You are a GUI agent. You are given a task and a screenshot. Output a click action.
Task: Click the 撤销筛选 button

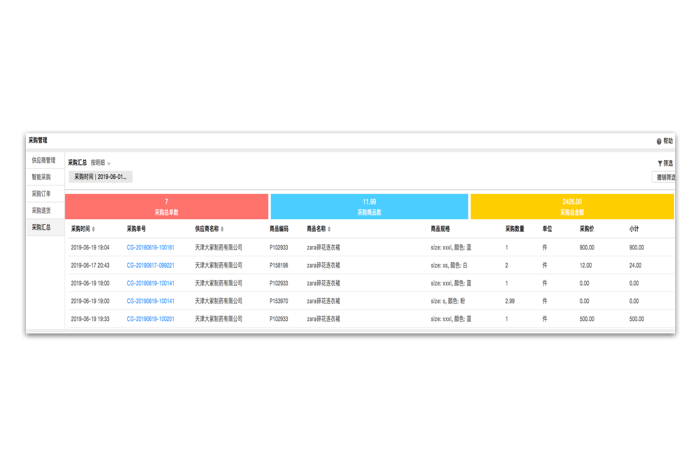point(664,177)
